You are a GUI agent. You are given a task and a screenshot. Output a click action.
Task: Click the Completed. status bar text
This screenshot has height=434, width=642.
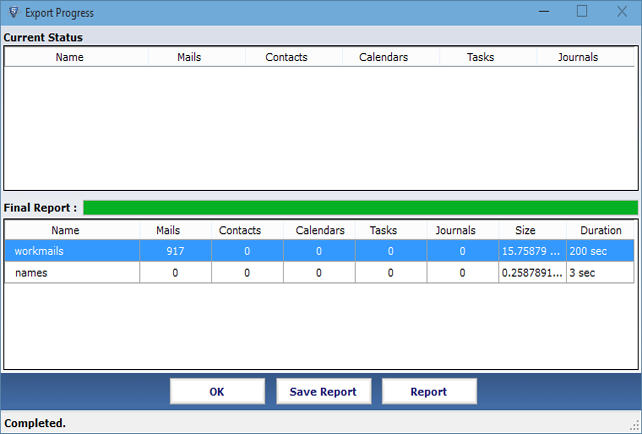[35, 423]
